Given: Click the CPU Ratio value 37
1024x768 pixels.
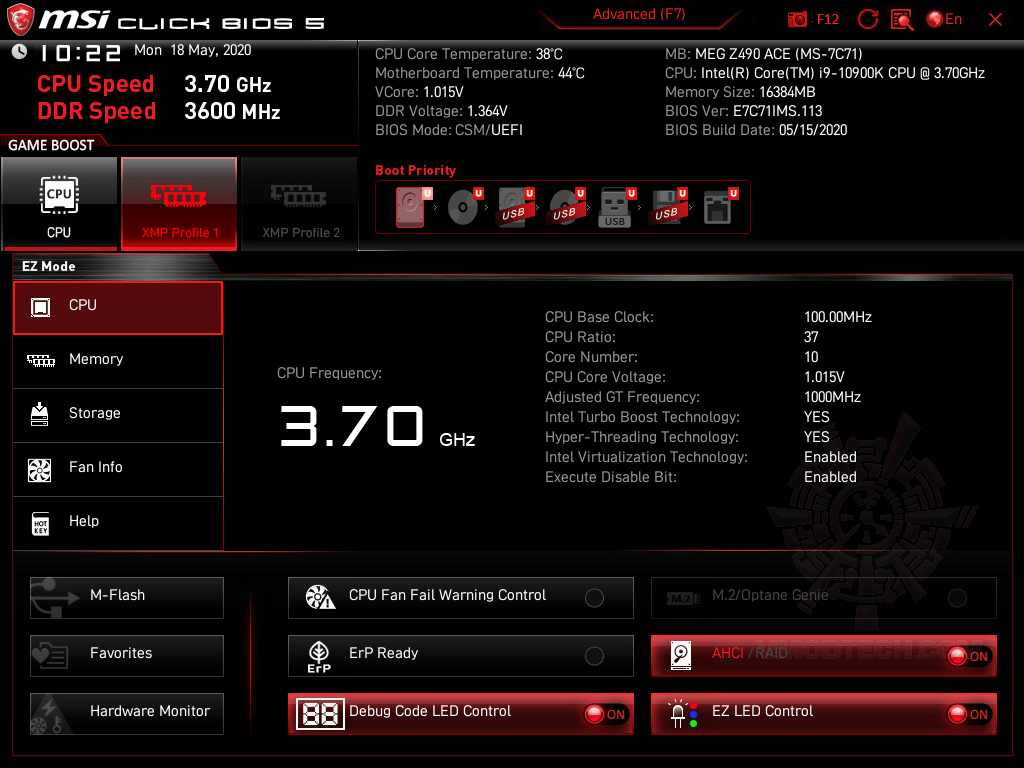Looking at the screenshot, I should tap(811, 337).
